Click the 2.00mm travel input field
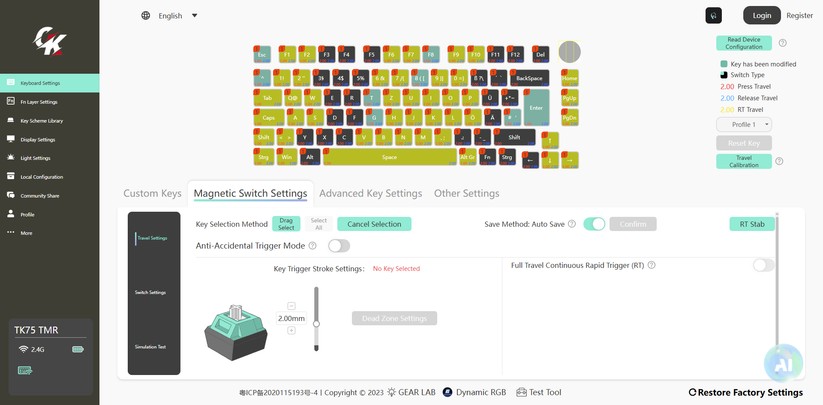Image resolution: width=823 pixels, height=405 pixels. (291, 318)
